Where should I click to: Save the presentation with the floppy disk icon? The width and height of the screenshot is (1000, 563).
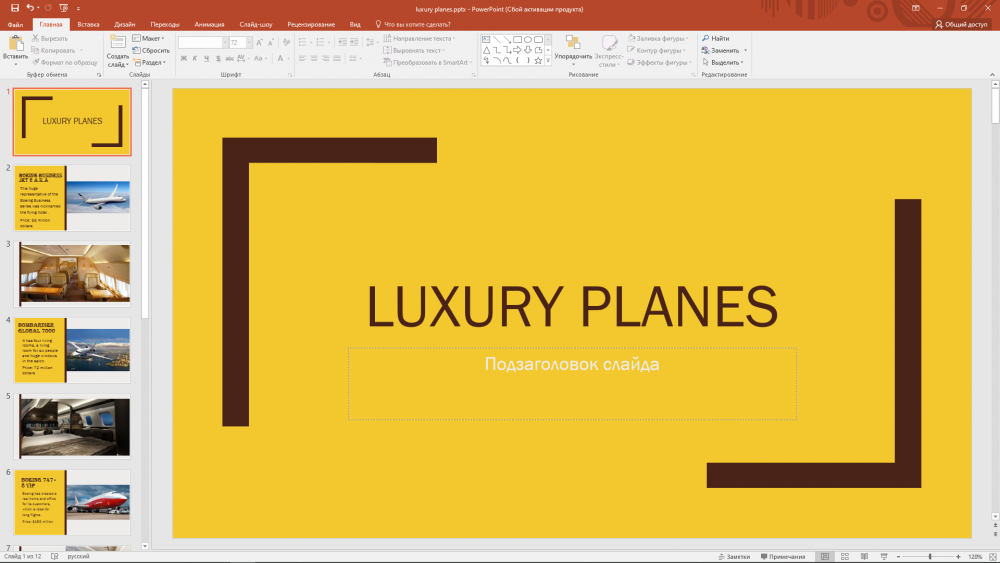pyautogui.click(x=15, y=8)
